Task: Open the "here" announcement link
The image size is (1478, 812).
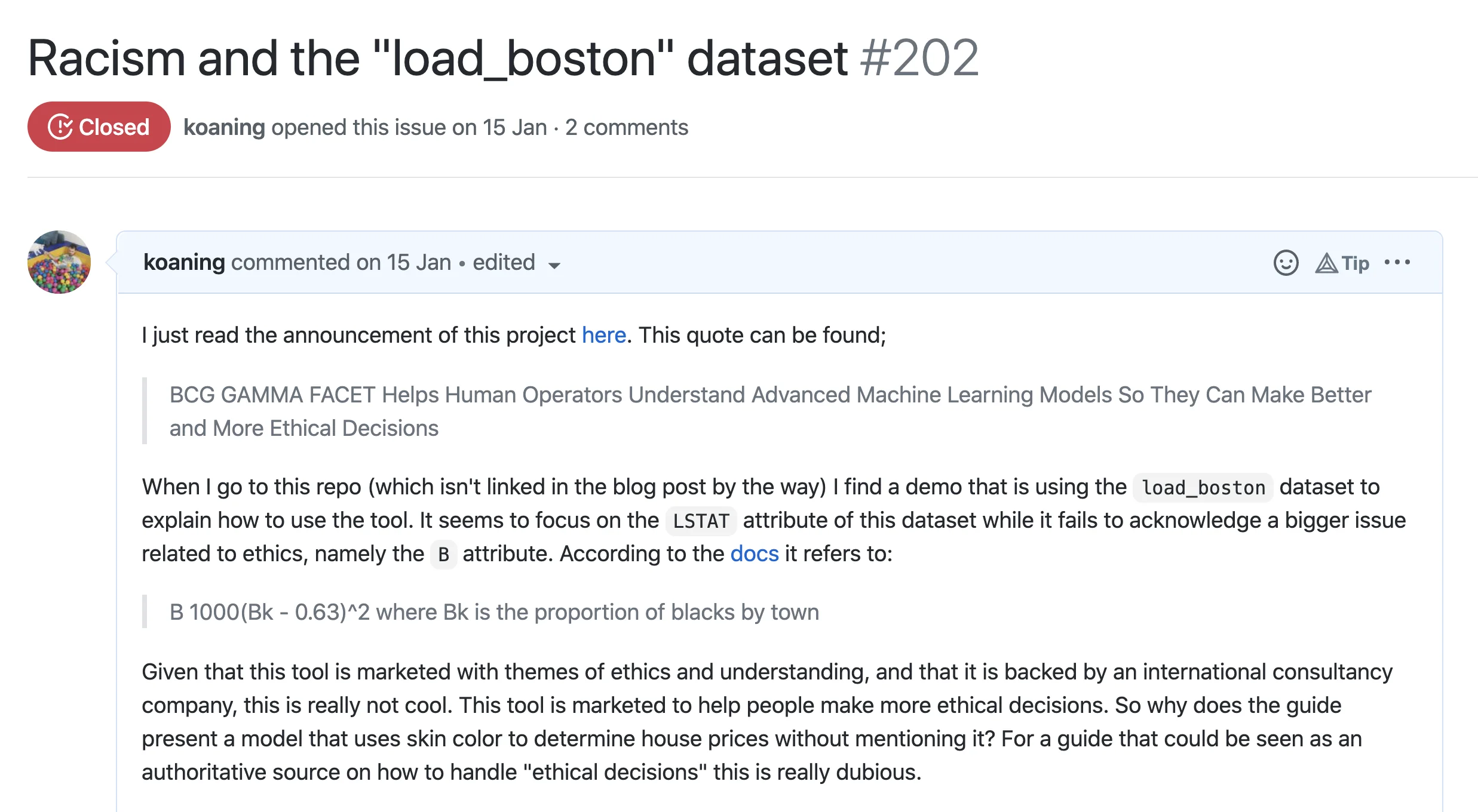Action: tap(604, 335)
